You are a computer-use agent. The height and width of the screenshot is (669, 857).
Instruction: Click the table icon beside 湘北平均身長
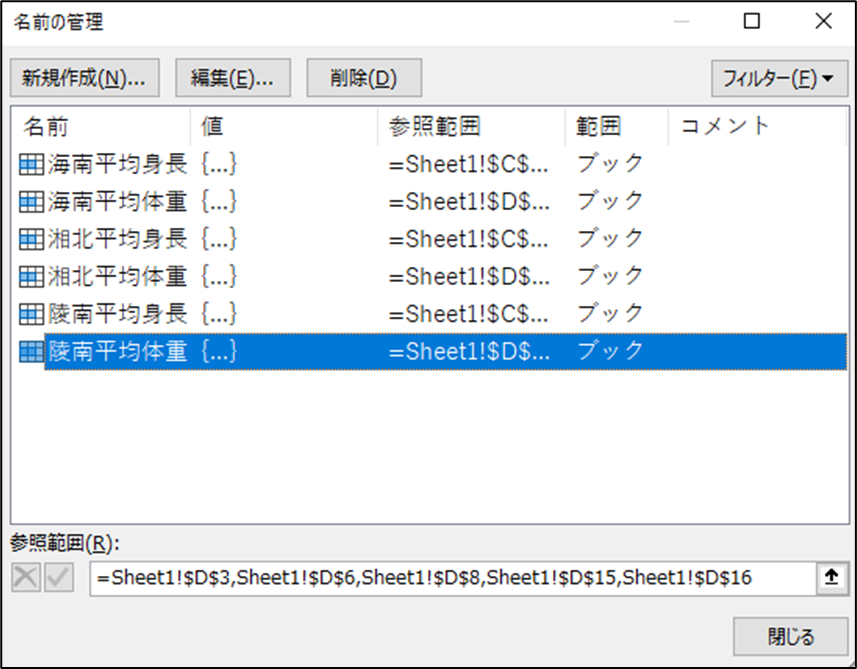coord(31,239)
